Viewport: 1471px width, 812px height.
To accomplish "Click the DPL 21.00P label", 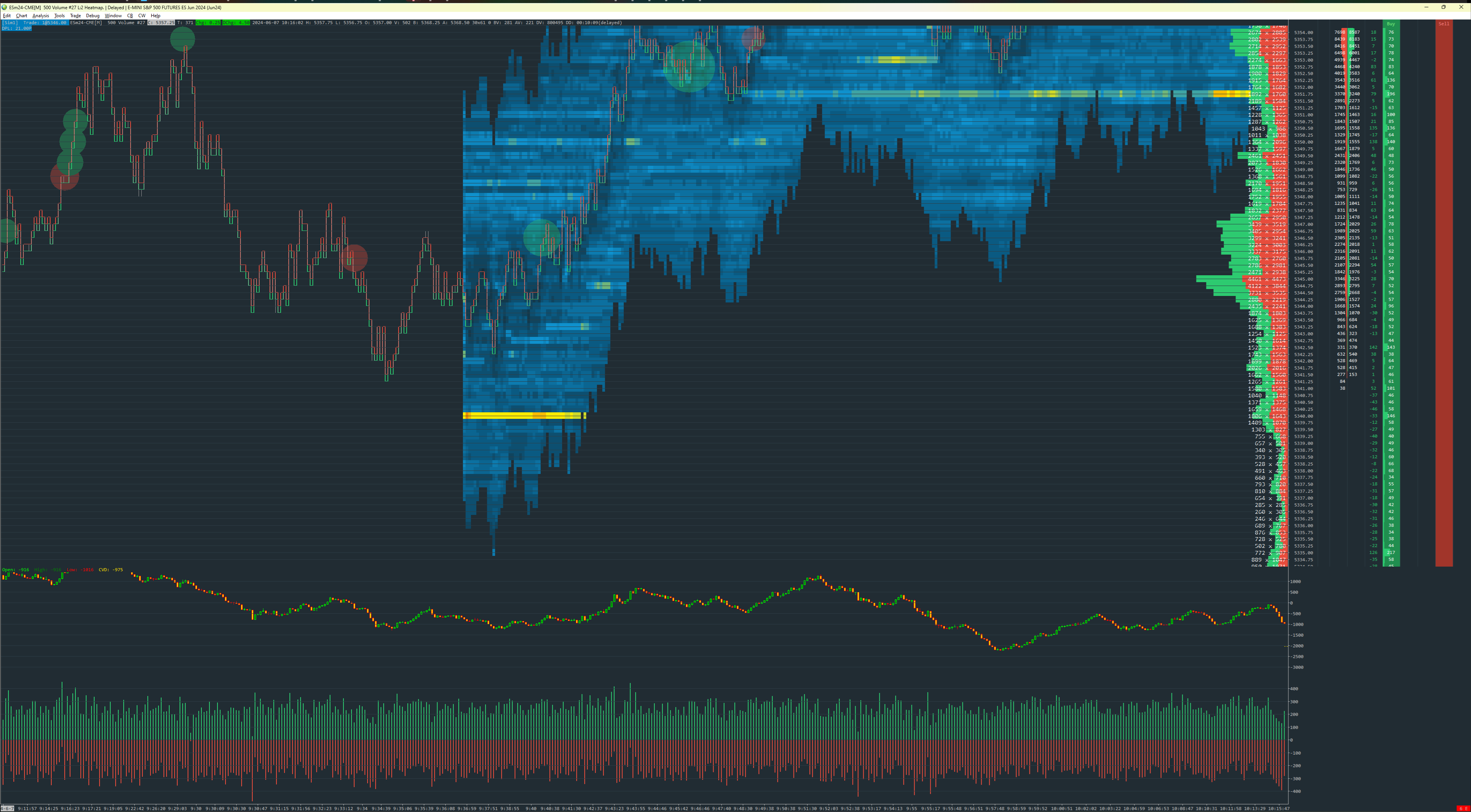I will [16, 28].
